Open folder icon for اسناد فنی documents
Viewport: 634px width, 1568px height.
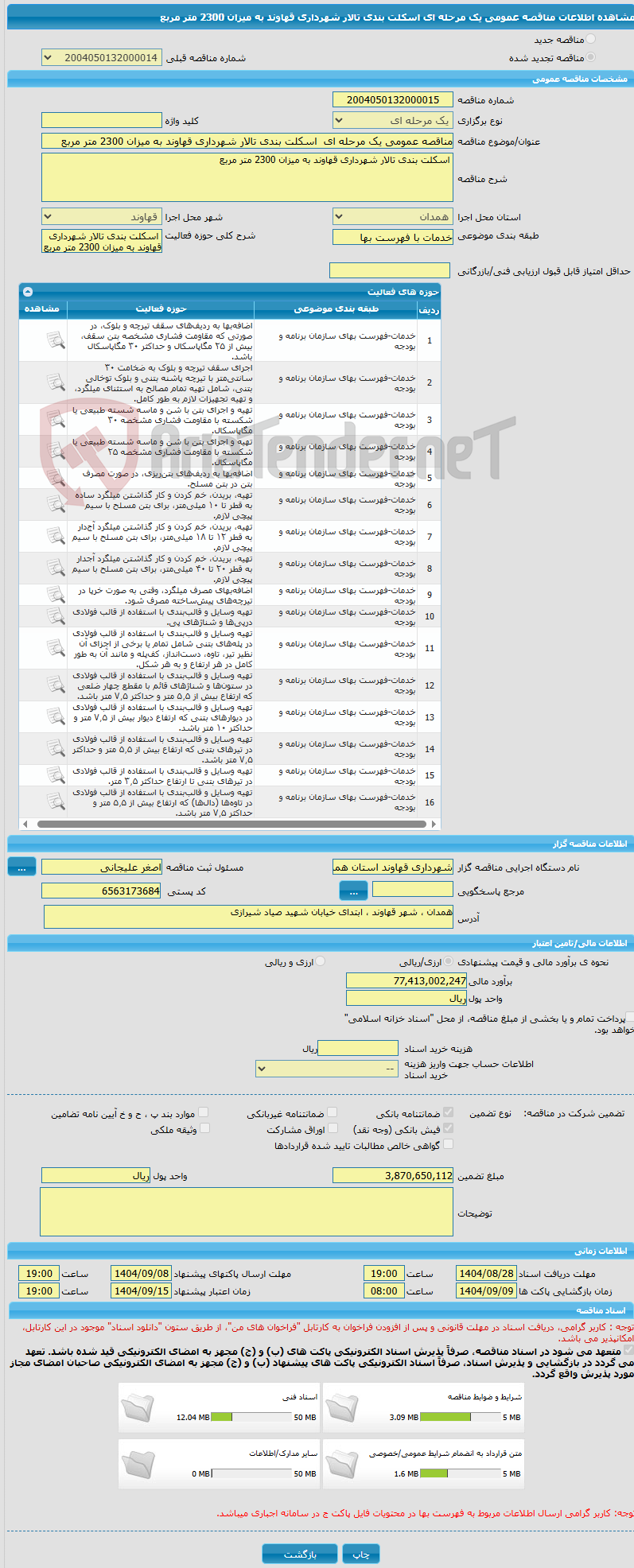point(138,1408)
